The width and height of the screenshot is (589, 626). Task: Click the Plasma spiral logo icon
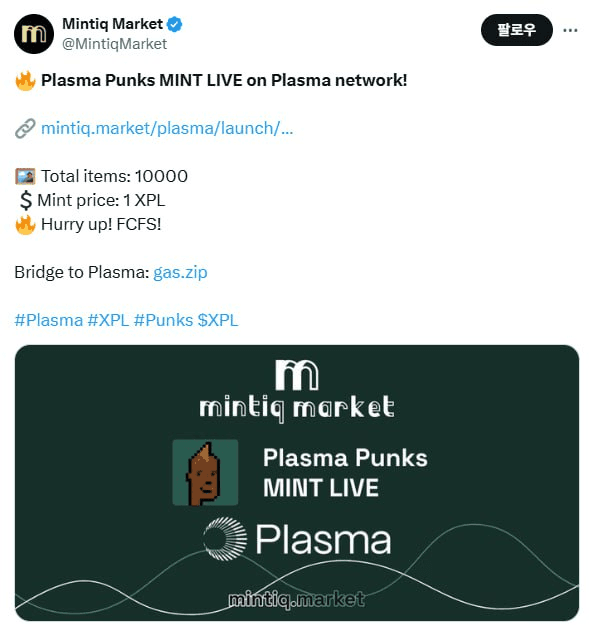coord(225,539)
